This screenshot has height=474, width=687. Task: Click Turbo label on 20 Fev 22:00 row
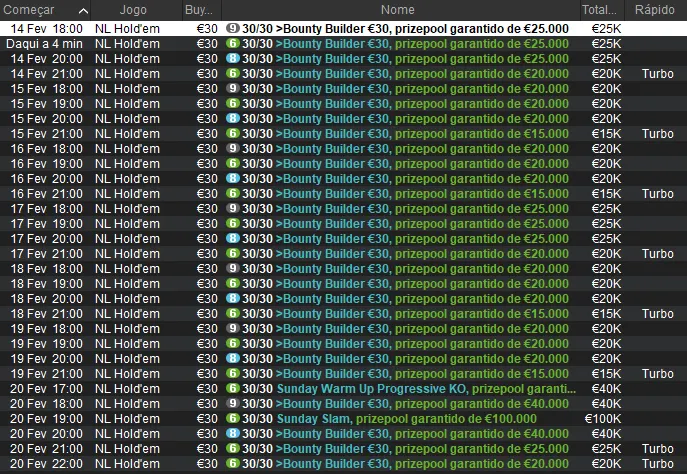pyautogui.click(x=658, y=464)
